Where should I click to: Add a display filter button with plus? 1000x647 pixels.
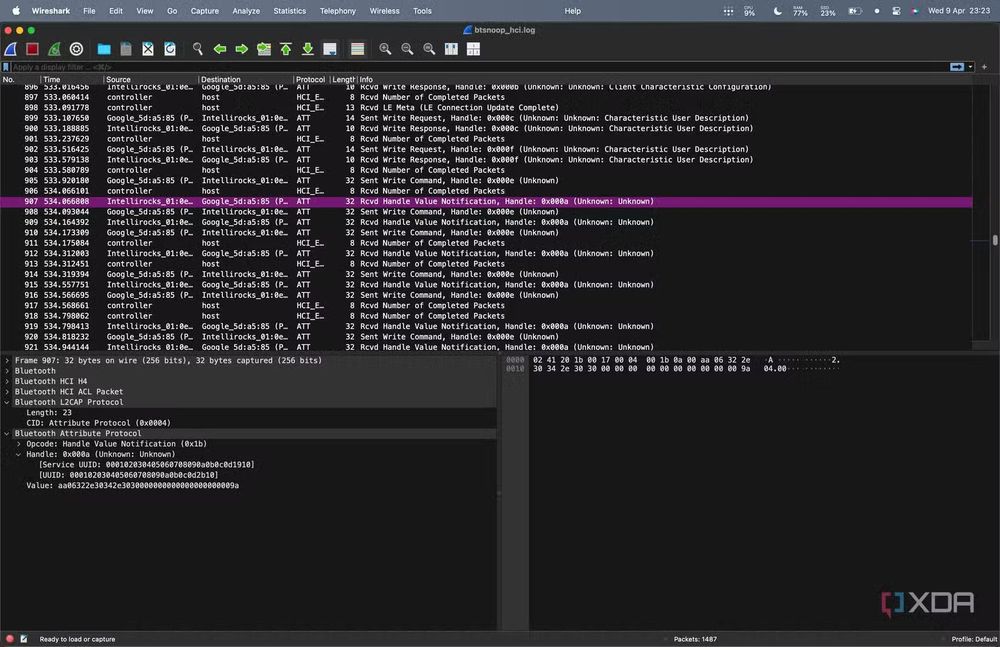pyautogui.click(x=984, y=67)
